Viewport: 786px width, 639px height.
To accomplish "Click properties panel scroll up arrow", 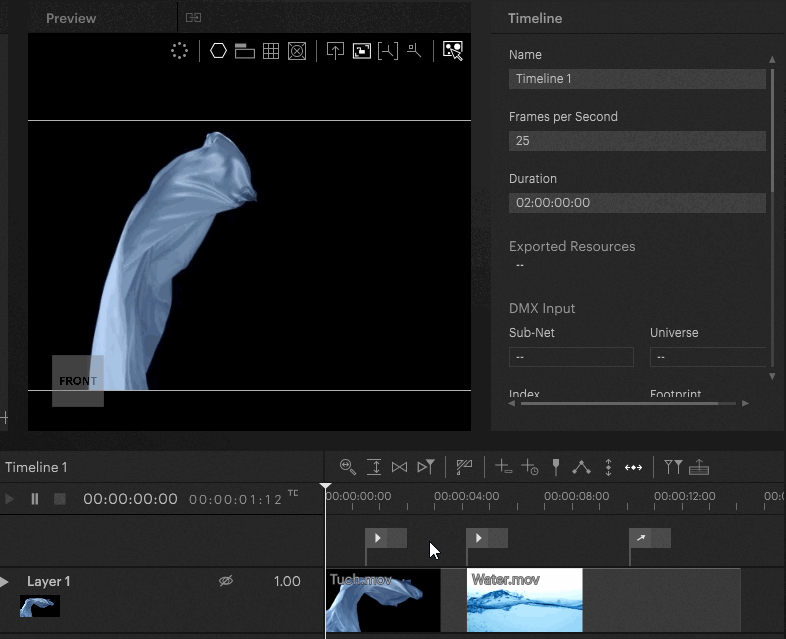I will (772, 60).
